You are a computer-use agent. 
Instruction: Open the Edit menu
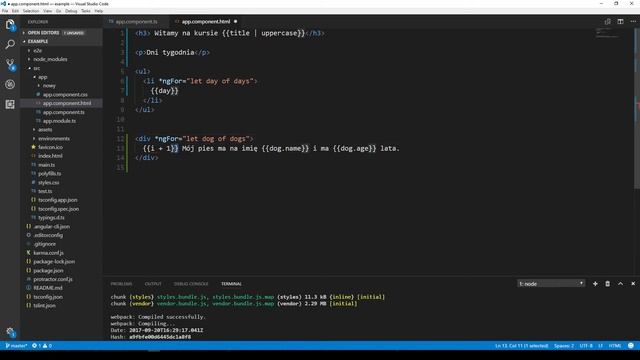click(16, 11)
